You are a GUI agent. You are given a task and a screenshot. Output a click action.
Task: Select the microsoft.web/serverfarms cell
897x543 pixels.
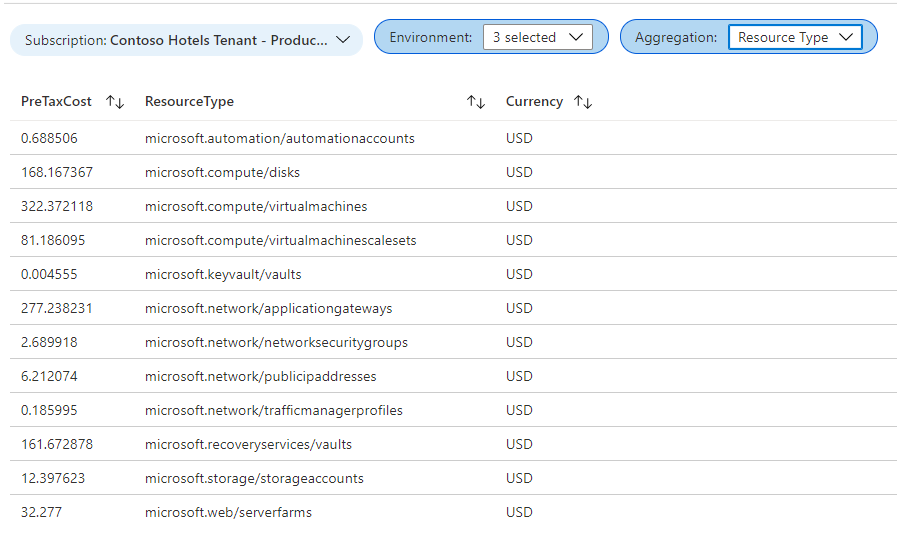point(228,512)
